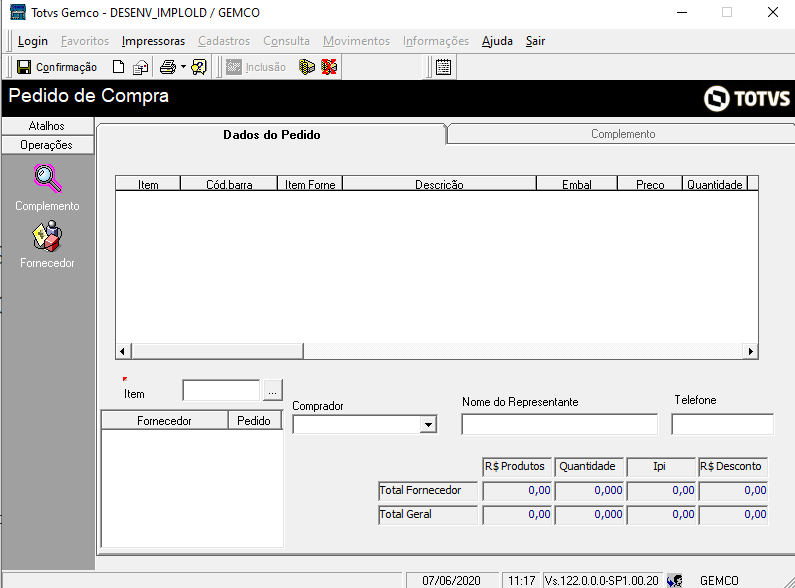The width and height of the screenshot is (795, 588).
Task: Click the version text Vs.122.0.0.0-SP1.00.20
Action: coord(602,580)
